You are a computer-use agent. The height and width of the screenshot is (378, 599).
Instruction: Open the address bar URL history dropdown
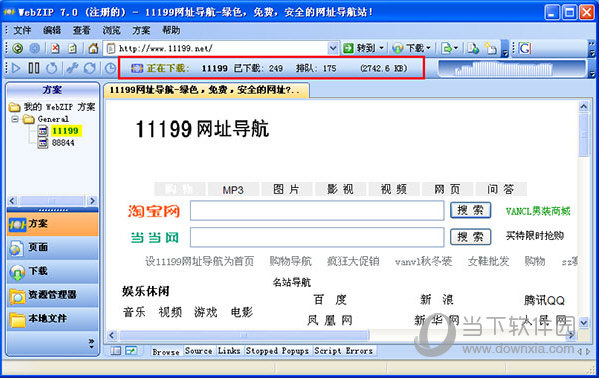pos(333,48)
